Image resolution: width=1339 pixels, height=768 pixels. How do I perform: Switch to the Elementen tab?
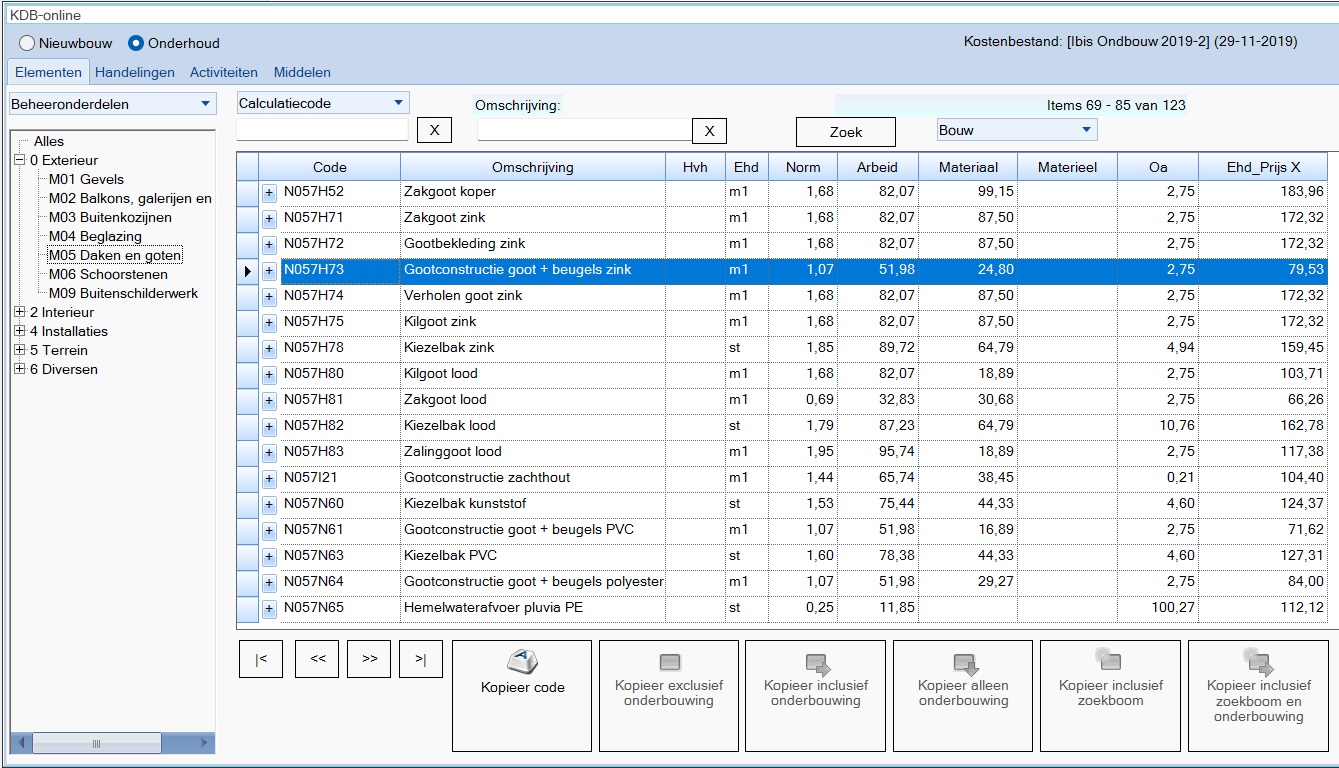click(x=49, y=72)
